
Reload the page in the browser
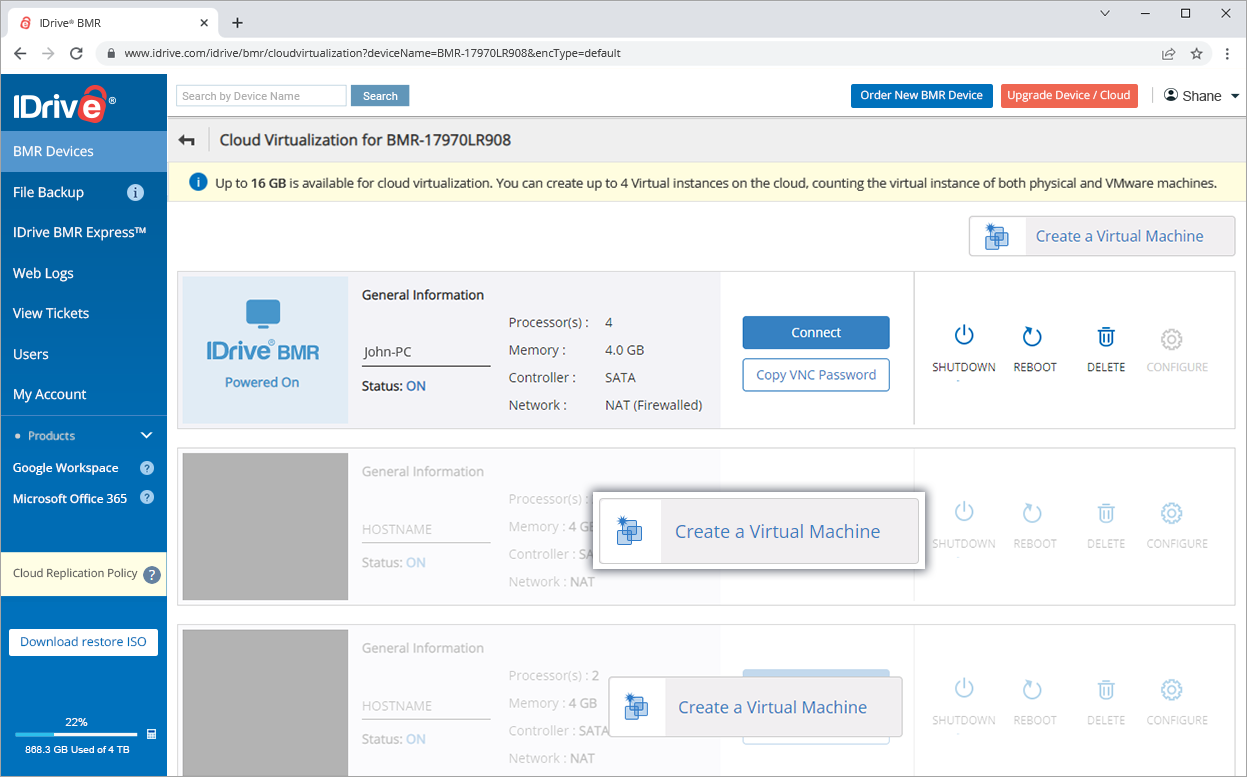point(76,53)
